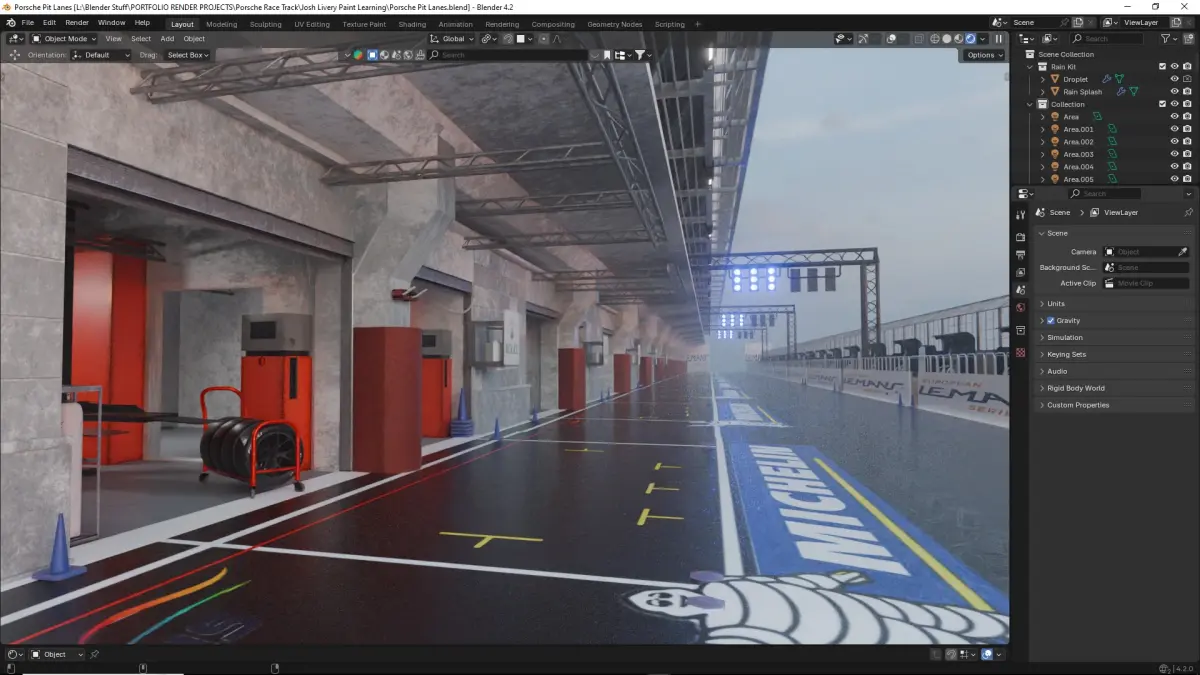Open Orientation Default dropdown
1200x675 pixels.
[101, 55]
